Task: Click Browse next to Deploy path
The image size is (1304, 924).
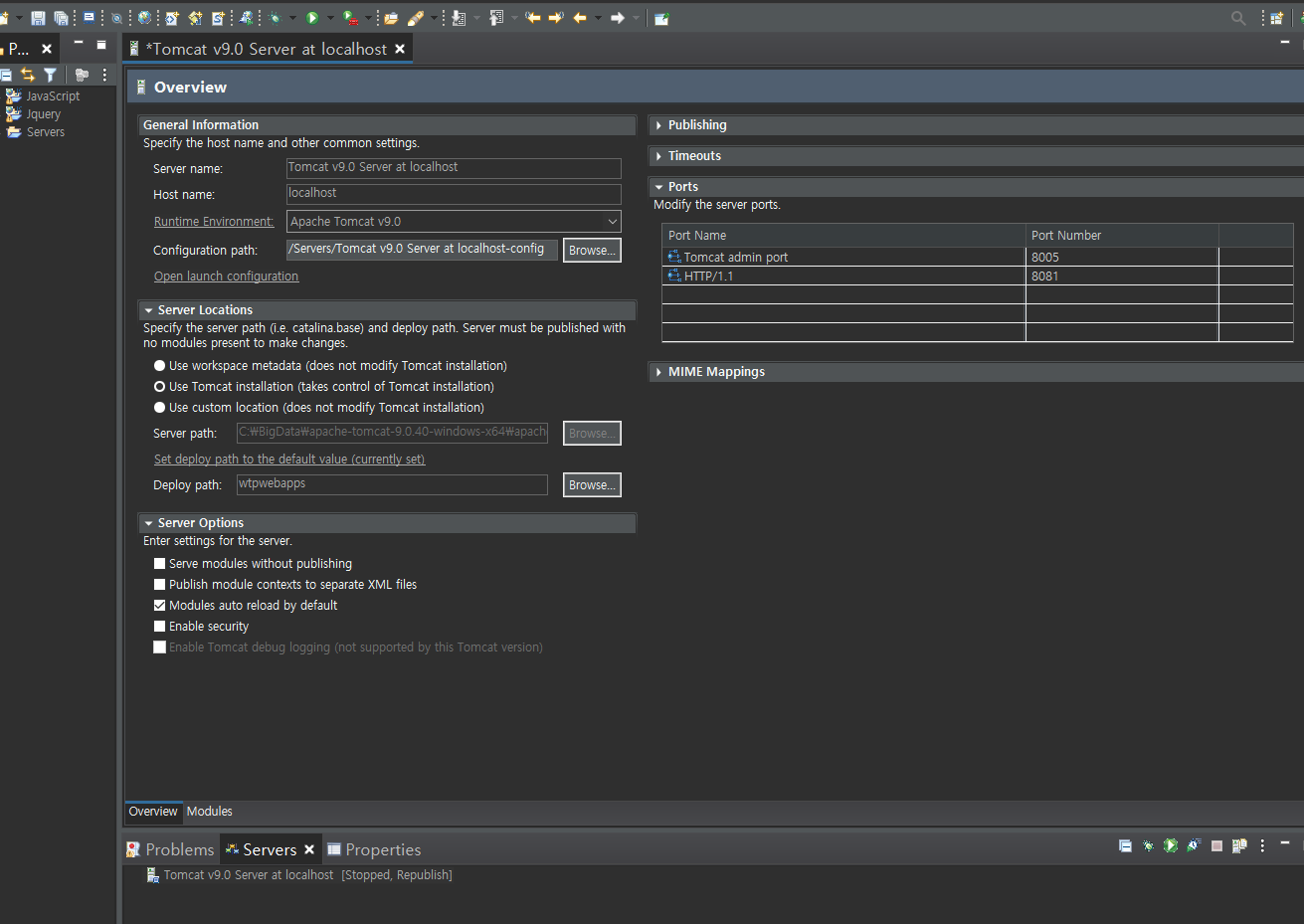Action: (592, 485)
